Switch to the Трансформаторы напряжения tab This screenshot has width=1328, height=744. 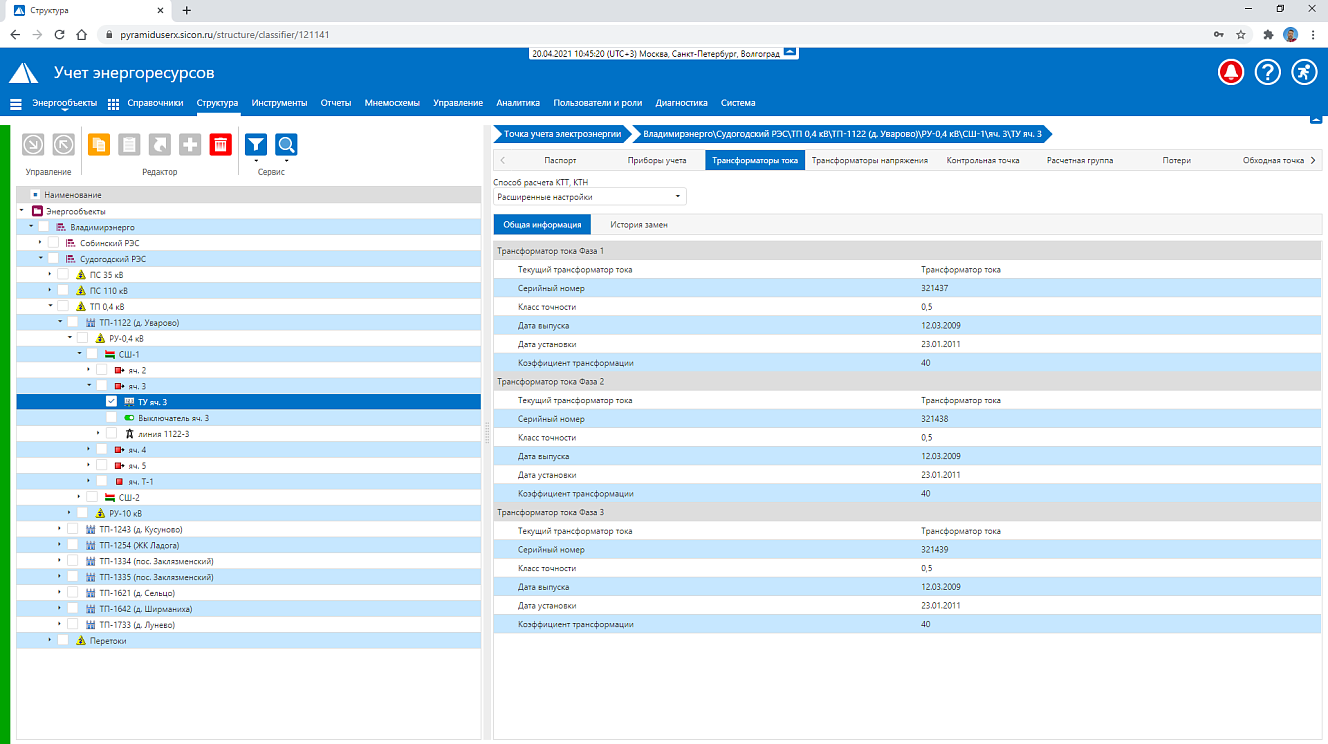pyautogui.click(x=870, y=160)
